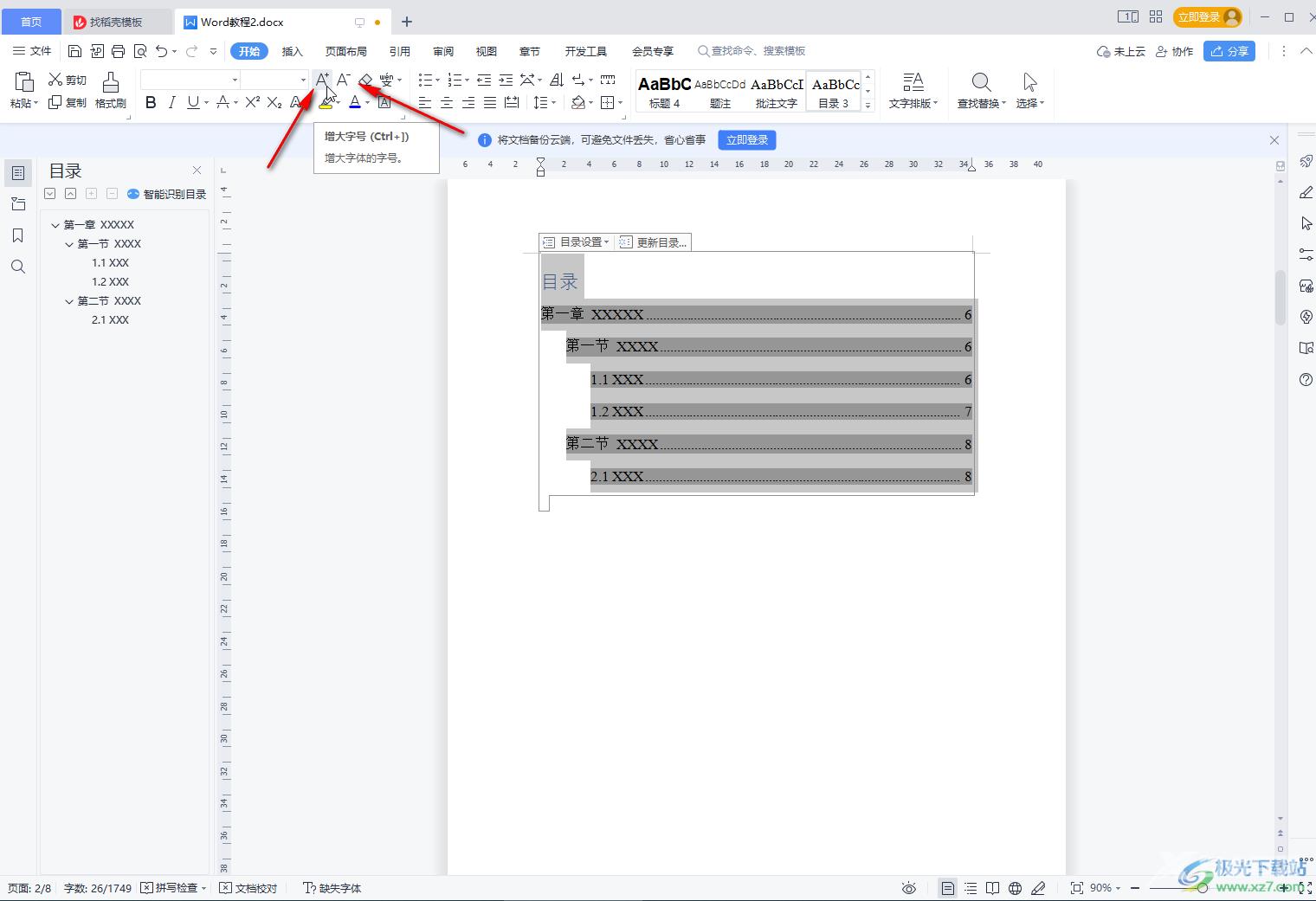The width and height of the screenshot is (1316, 901).
Task: Undo the last action
Action: click(x=162, y=51)
